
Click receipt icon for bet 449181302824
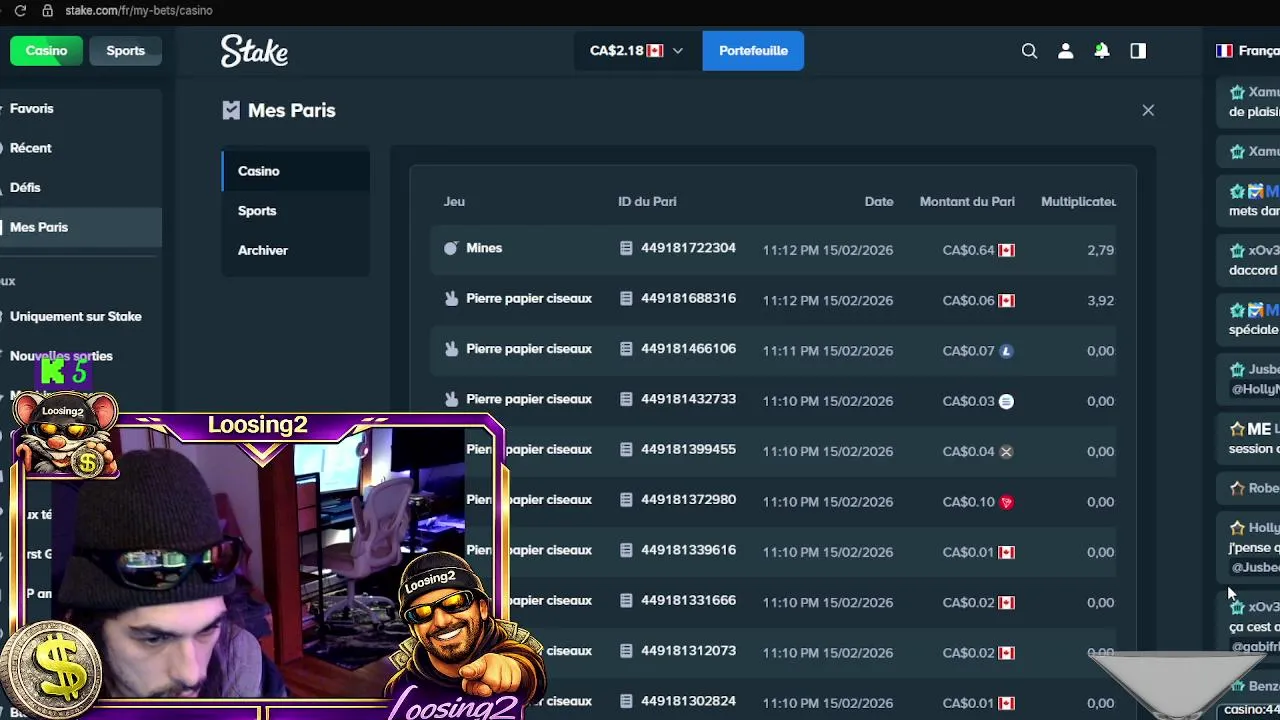tap(626, 701)
